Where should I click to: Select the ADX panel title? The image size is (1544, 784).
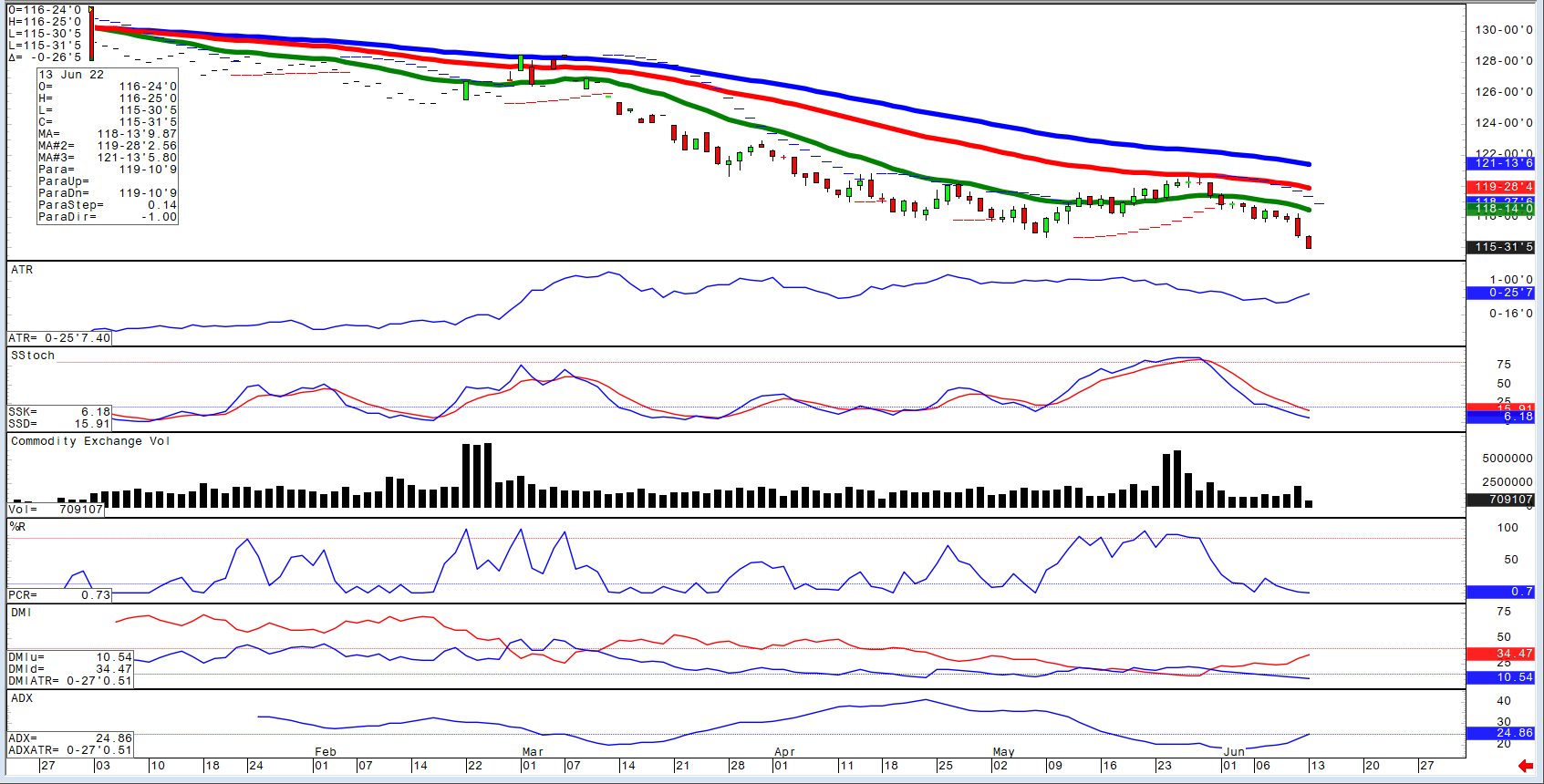[x=22, y=698]
